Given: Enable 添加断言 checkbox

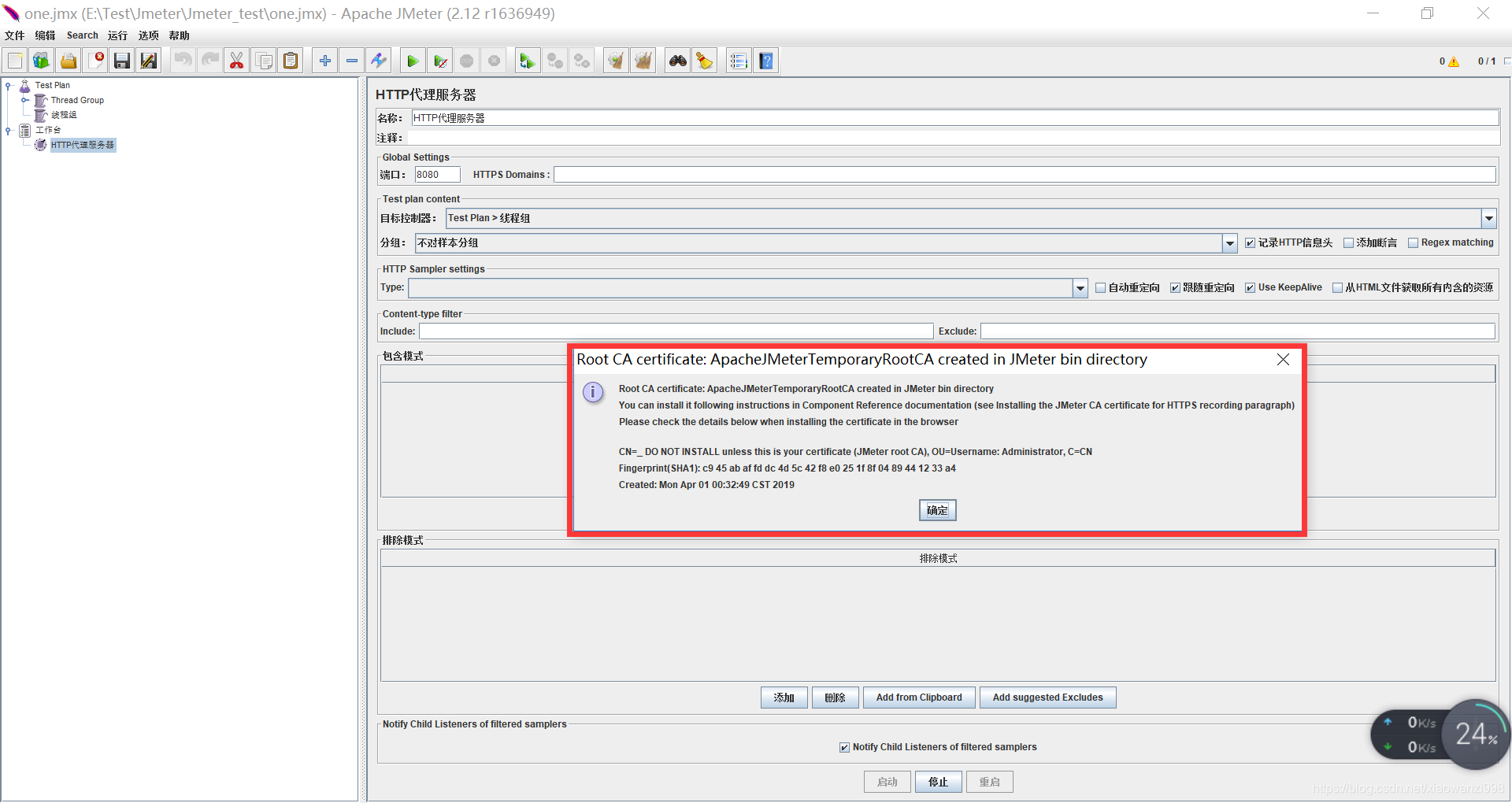Looking at the screenshot, I should pyautogui.click(x=1348, y=242).
